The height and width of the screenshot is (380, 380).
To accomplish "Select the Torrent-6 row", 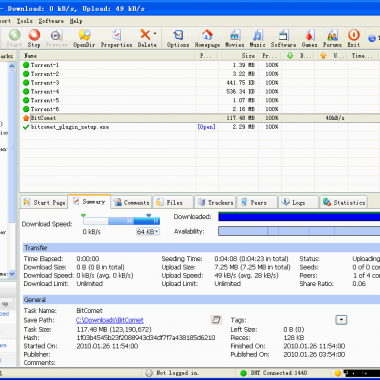I will [199, 109].
